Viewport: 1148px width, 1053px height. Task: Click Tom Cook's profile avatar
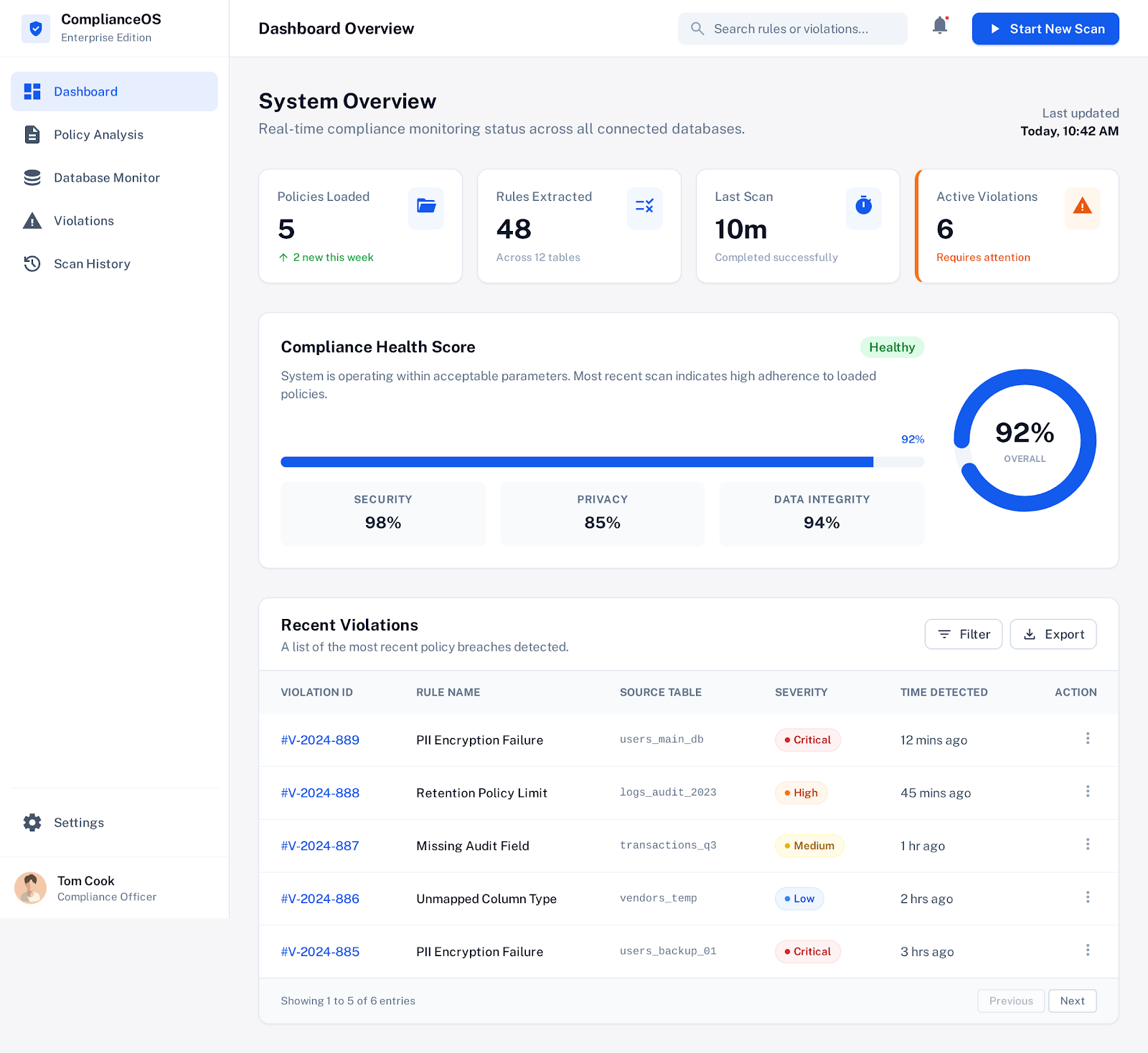[x=31, y=888]
